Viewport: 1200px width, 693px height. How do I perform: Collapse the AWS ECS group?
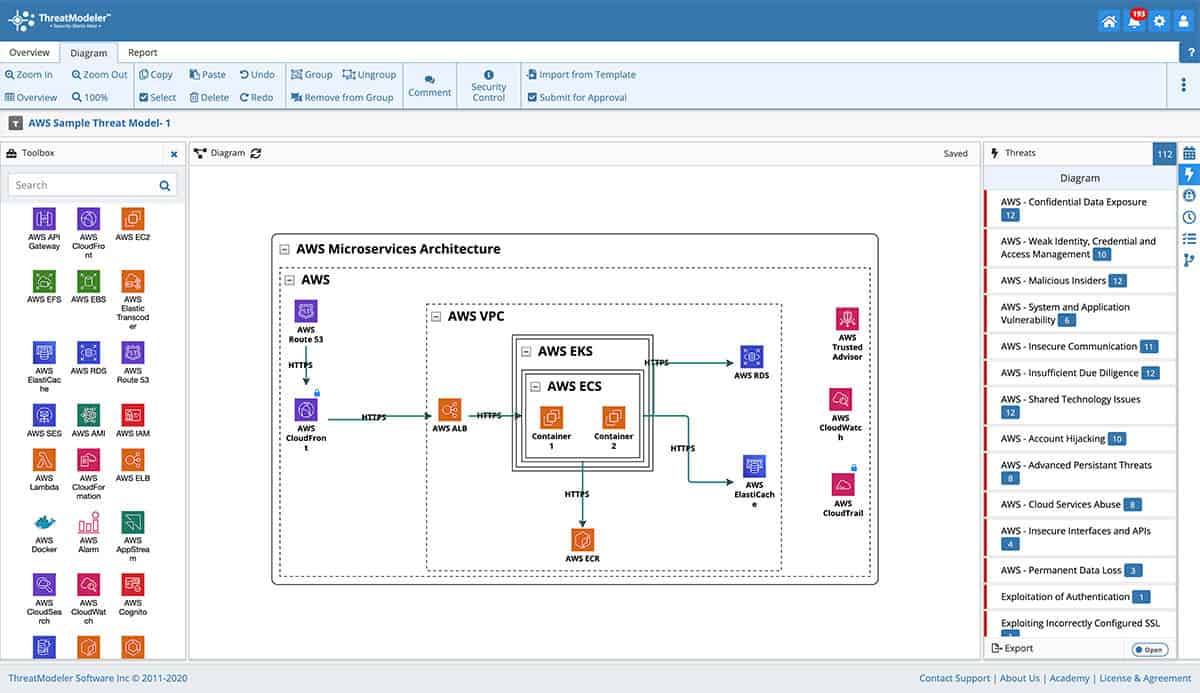click(536, 386)
